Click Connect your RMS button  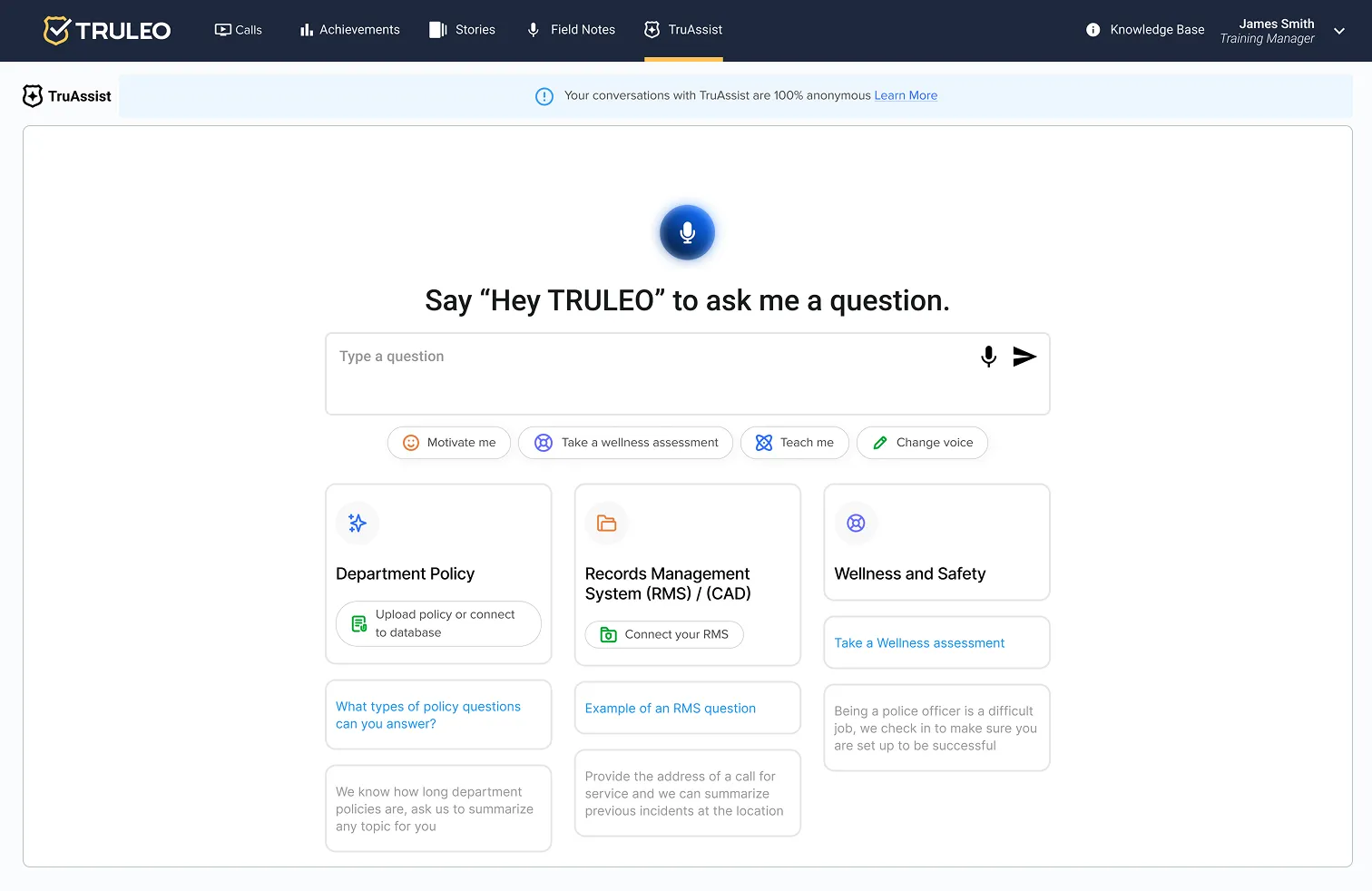coord(664,634)
